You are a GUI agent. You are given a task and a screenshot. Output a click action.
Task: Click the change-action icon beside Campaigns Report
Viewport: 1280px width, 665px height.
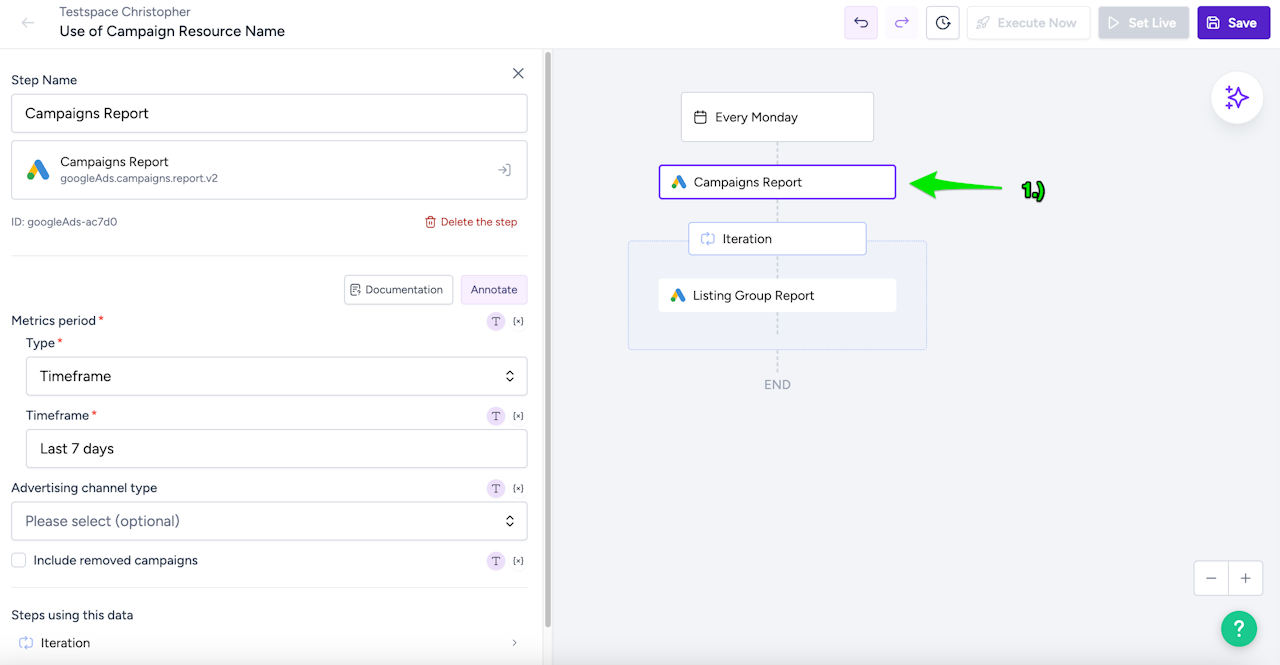[x=505, y=170]
